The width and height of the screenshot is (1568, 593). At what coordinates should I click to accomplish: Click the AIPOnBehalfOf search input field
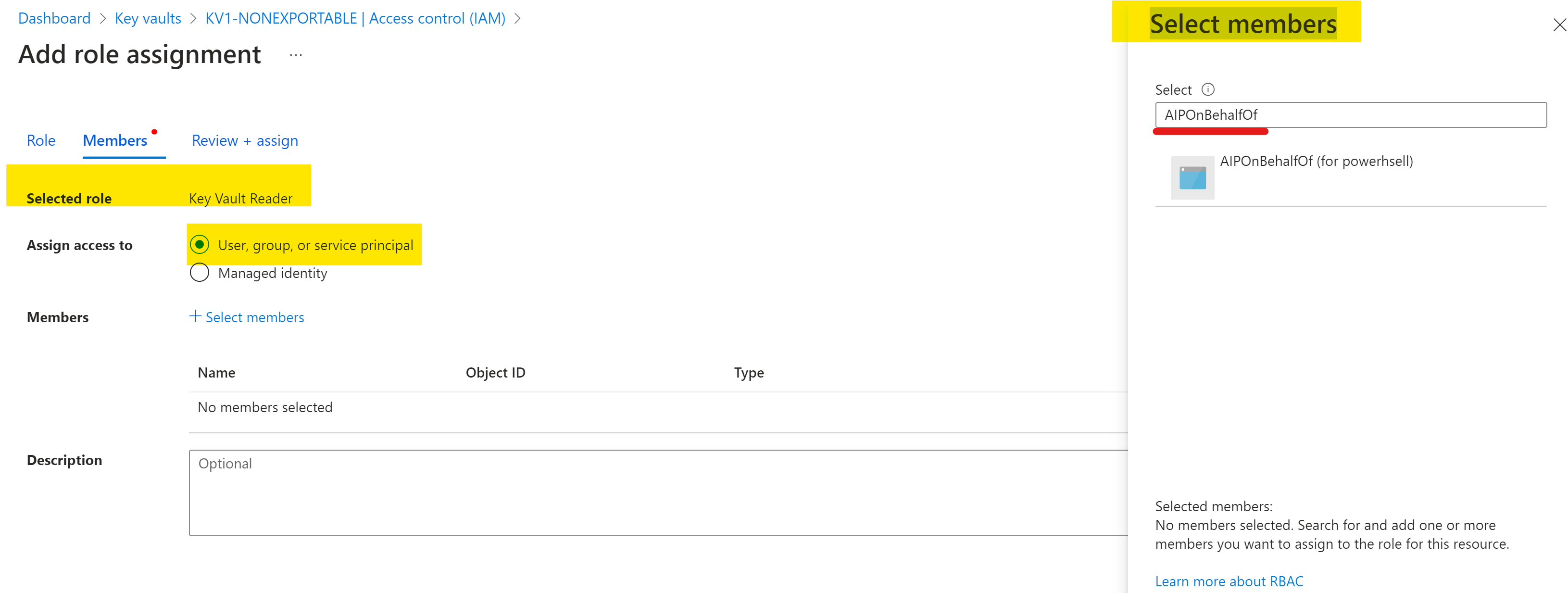click(x=1350, y=115)
